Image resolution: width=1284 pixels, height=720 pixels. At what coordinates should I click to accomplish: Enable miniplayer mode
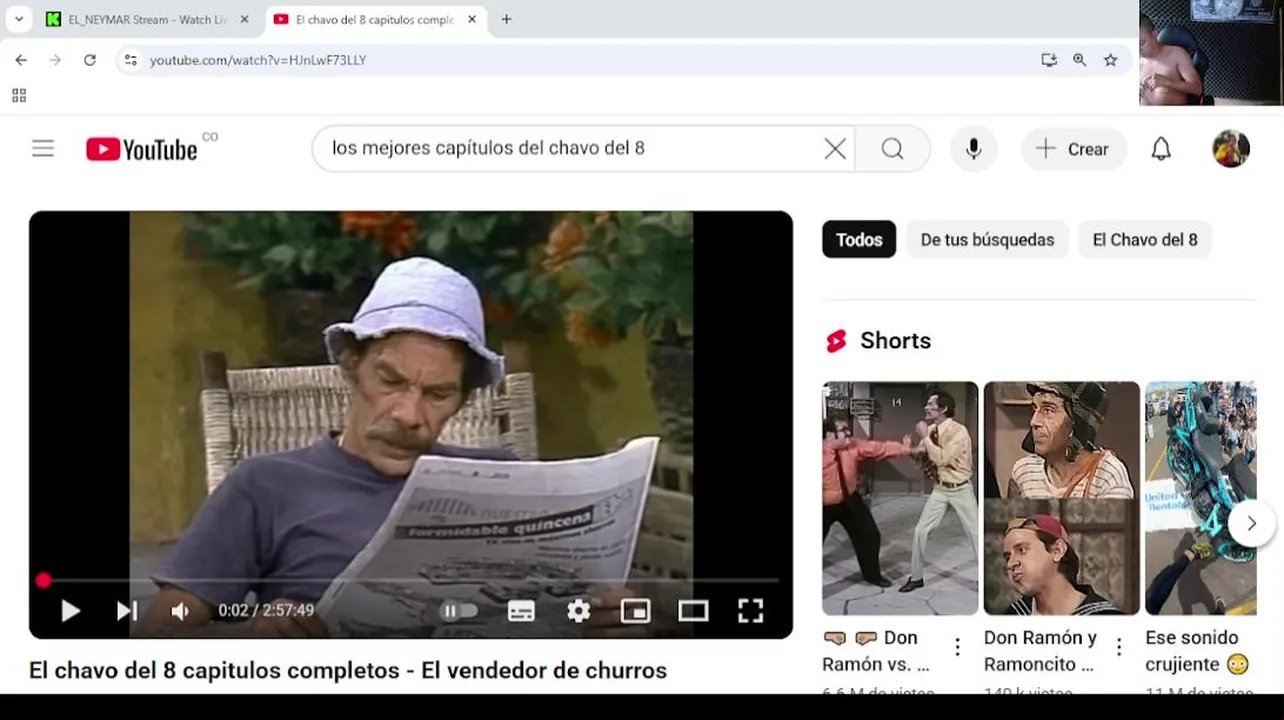[635, 610]
